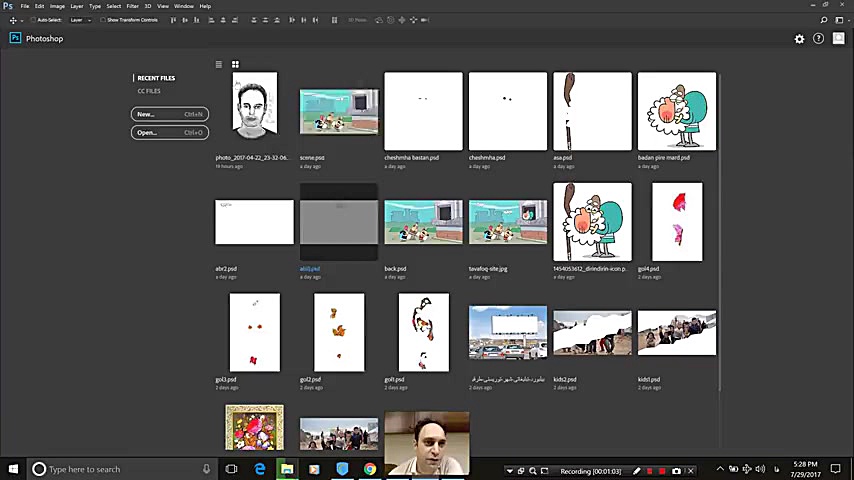854x480 pixels.
Task: Expand the Auto-Select Layer dropdown
Action: [x=80, y=20]
